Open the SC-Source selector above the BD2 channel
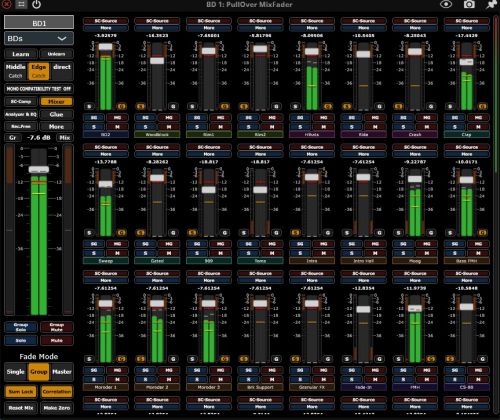The width and height of the screenshot is (500, 420). click(106, 21)
